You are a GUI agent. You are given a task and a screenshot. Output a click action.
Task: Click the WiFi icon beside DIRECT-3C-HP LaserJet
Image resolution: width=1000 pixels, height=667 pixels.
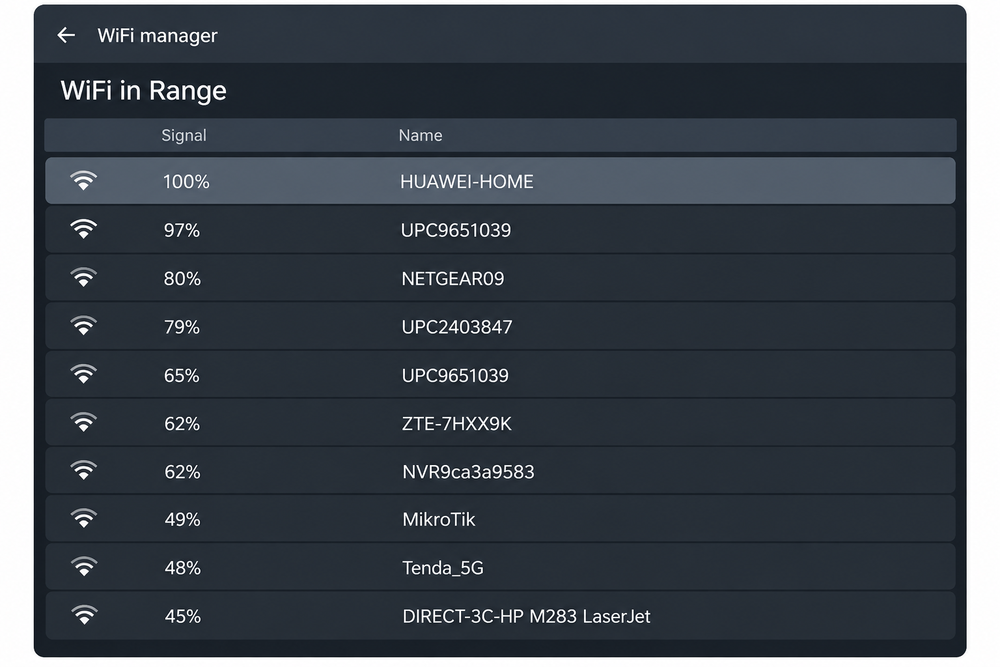pyautogui.click(x=84, y=615)
